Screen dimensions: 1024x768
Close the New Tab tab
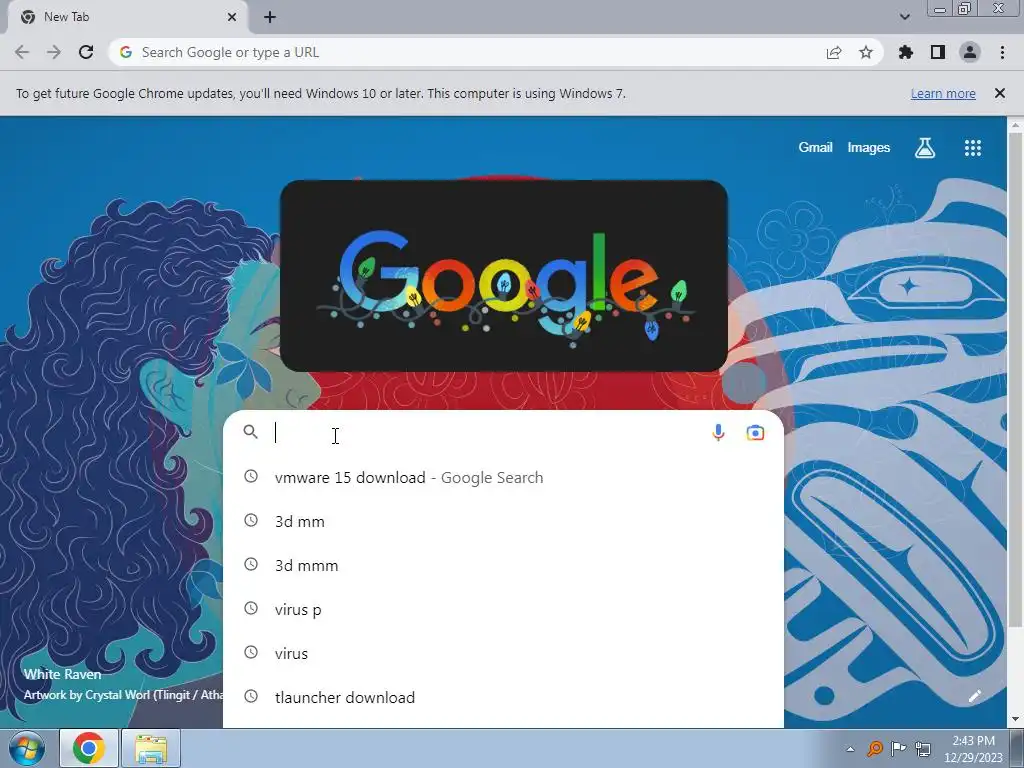(232, 18)
